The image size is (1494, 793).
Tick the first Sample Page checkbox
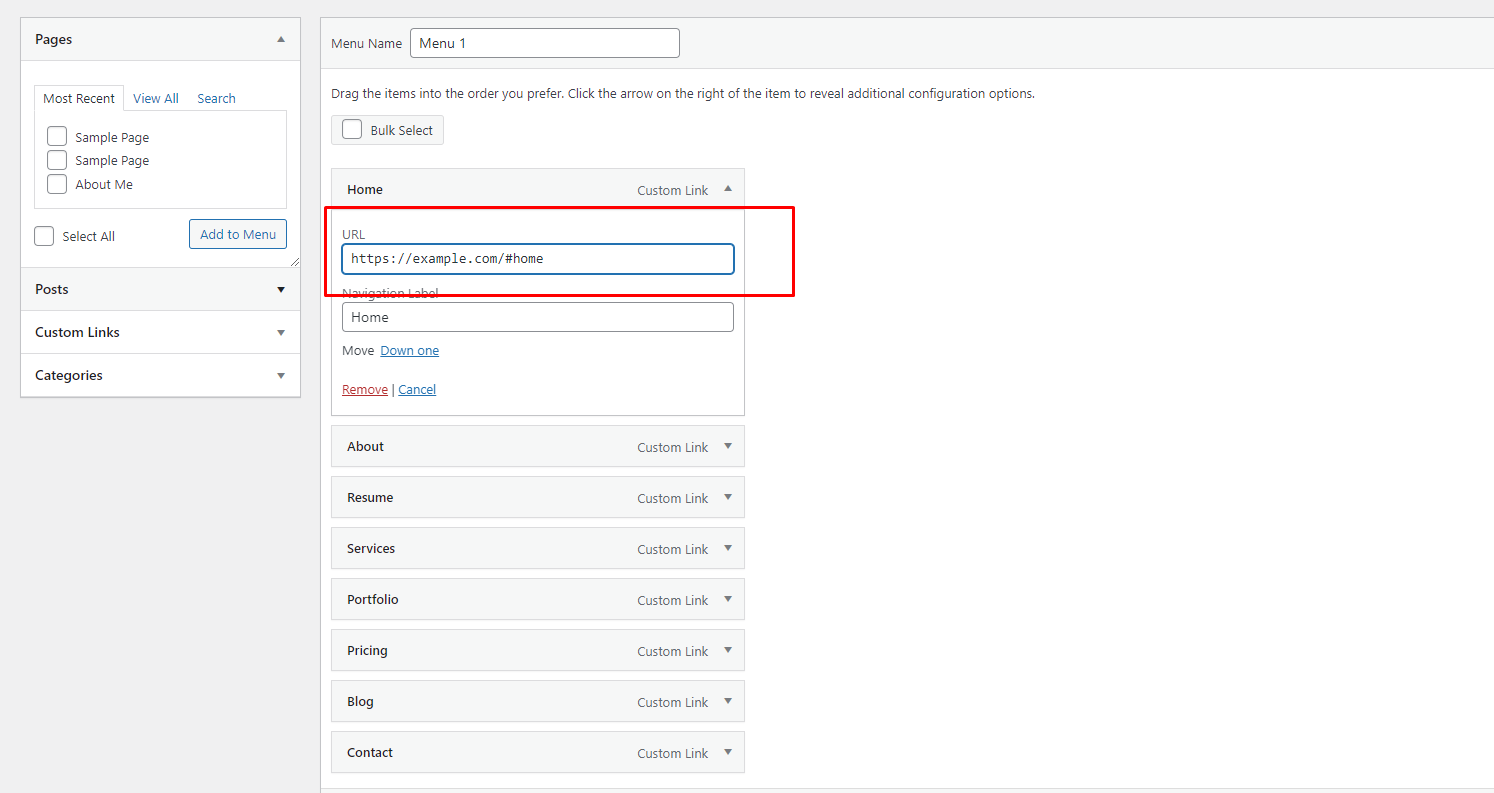(x=57, y=137)
